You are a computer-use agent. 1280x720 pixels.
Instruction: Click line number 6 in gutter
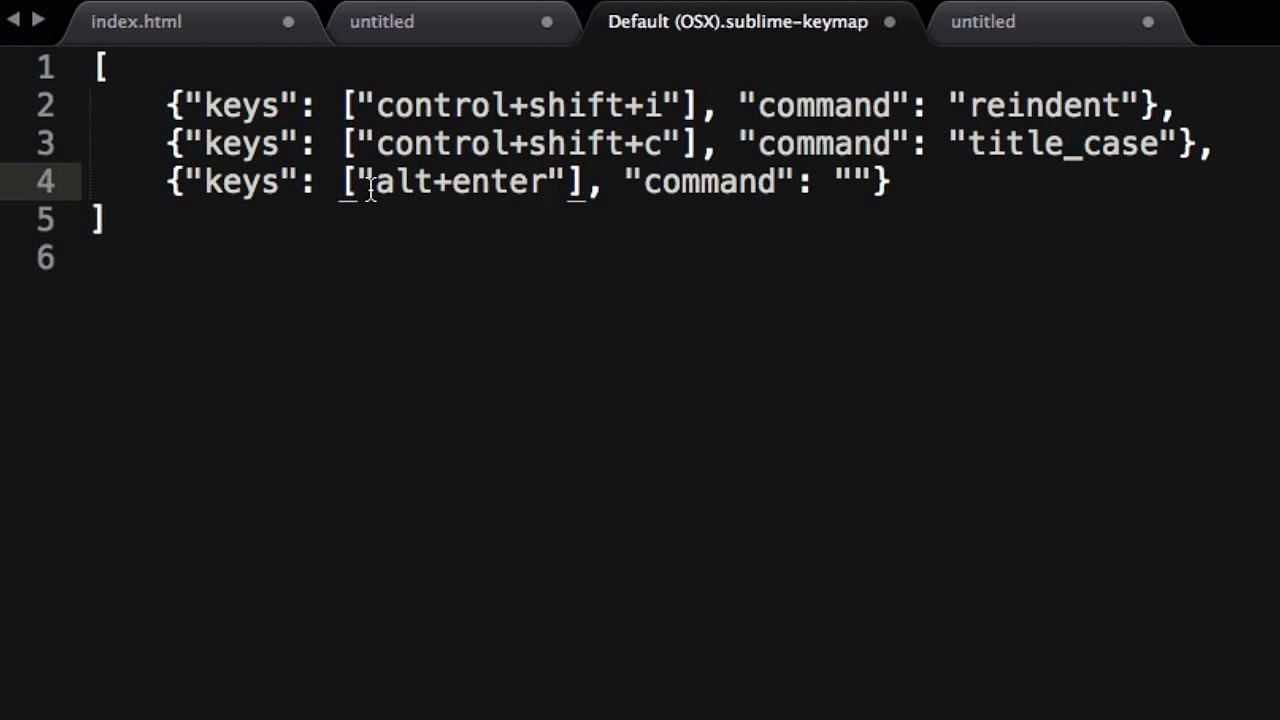(46, 258)
